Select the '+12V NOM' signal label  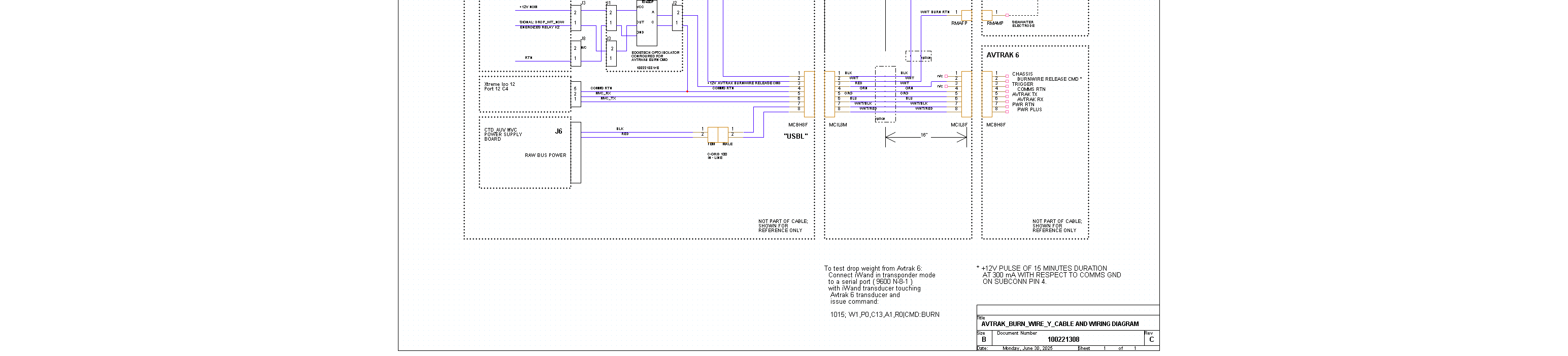click(528, 7)
